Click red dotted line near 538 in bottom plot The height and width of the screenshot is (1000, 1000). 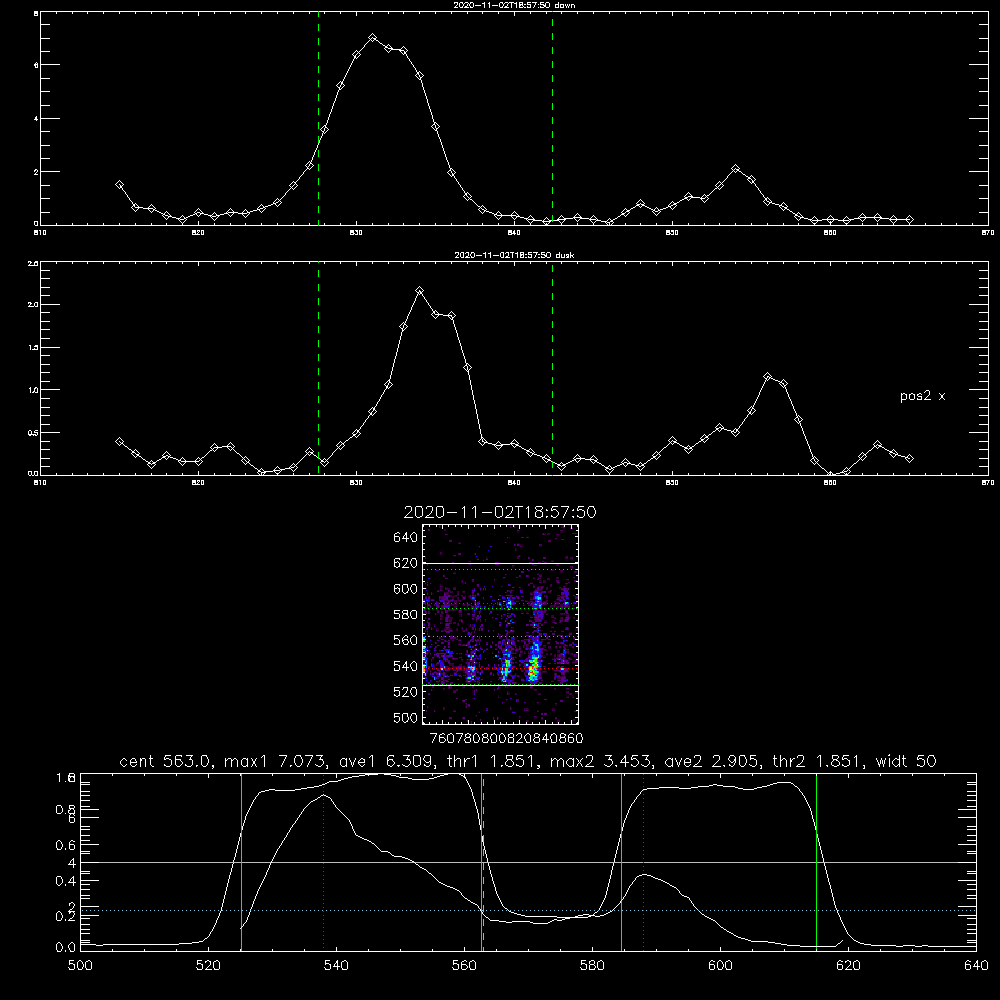[x=323, y=862]
